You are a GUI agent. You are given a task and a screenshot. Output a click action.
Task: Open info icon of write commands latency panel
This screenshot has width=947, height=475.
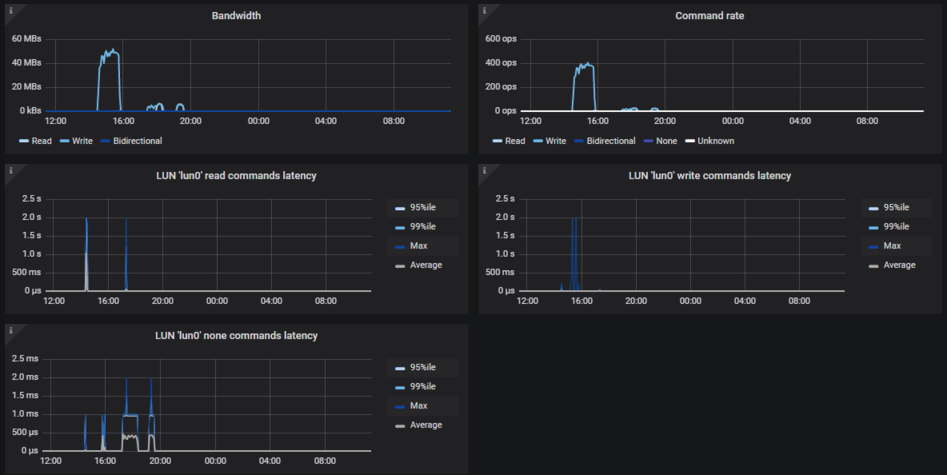pyautogui.click(x=484, y=171)
